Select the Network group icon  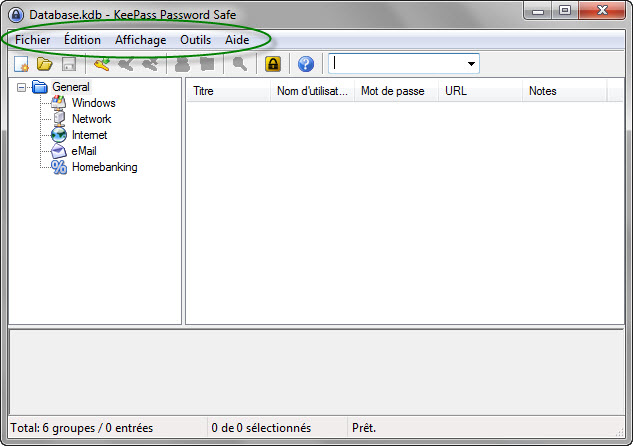click(58, 119)
